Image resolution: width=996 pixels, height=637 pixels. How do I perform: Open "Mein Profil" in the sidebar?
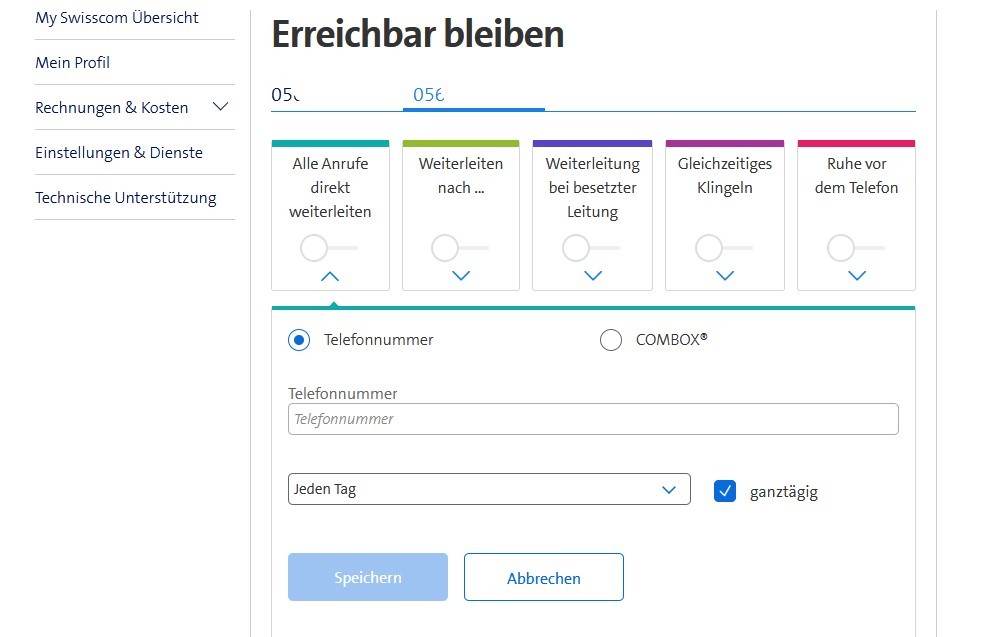(72, 62)
